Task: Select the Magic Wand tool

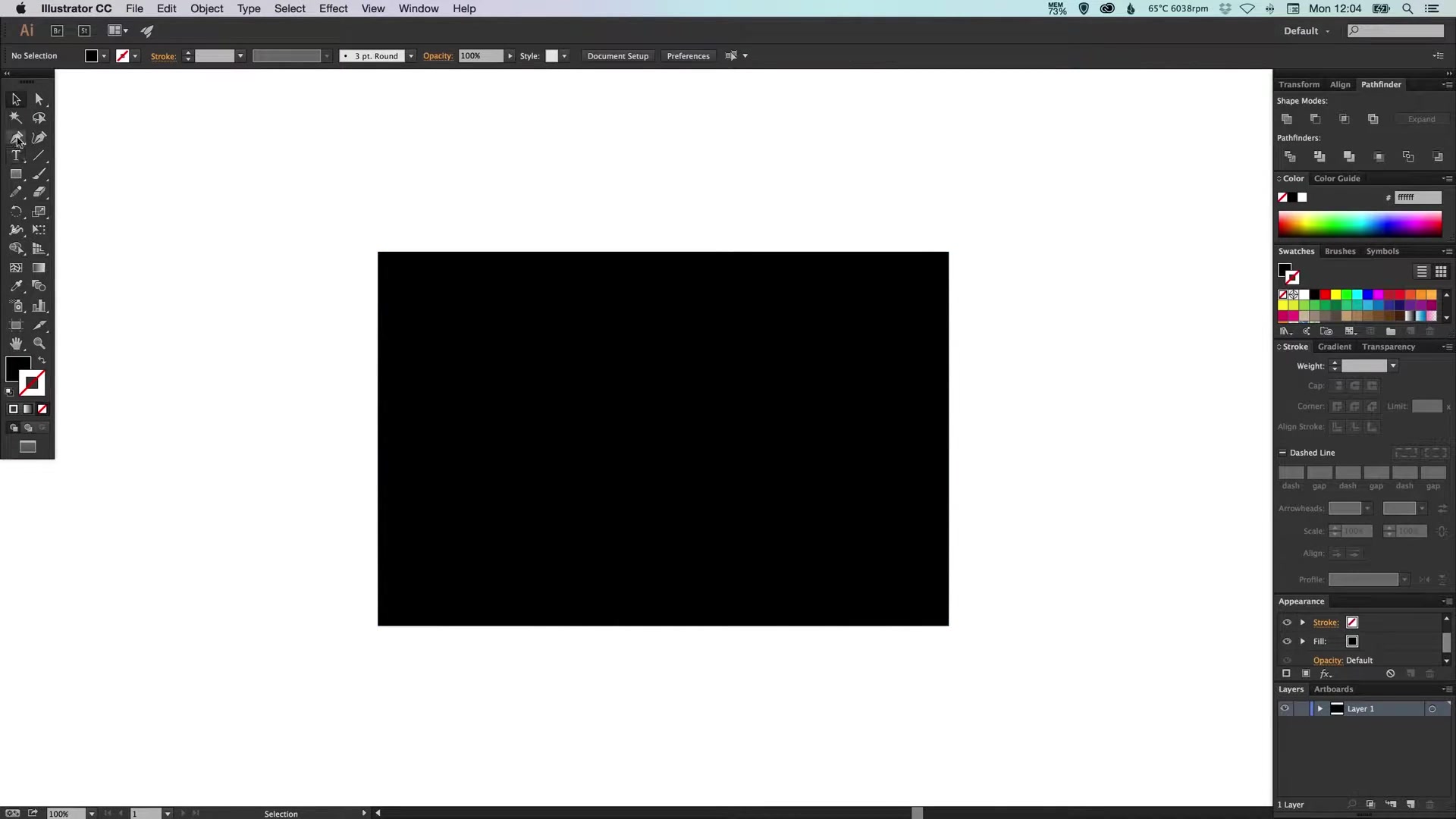Action: pos(15,118)
